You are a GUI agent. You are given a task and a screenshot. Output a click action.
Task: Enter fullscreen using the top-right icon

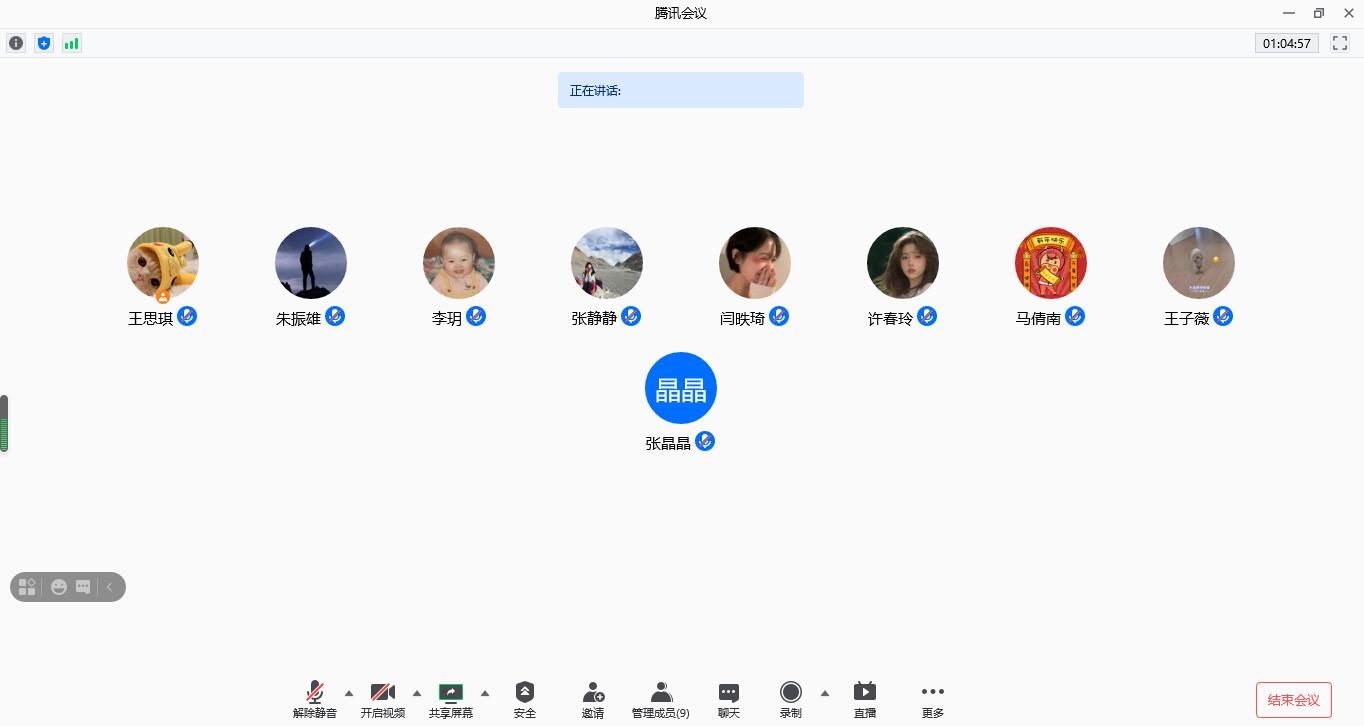(1340, 43)
